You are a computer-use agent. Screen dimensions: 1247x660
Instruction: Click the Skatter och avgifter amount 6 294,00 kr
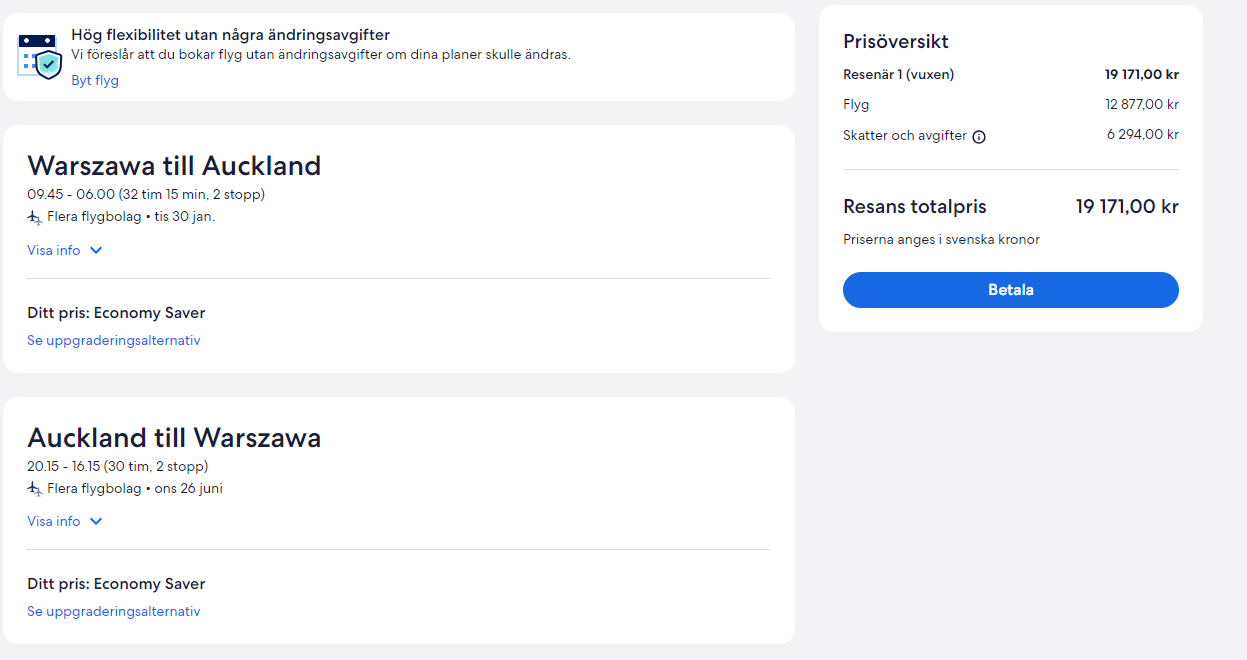(x=1142, y=135)
